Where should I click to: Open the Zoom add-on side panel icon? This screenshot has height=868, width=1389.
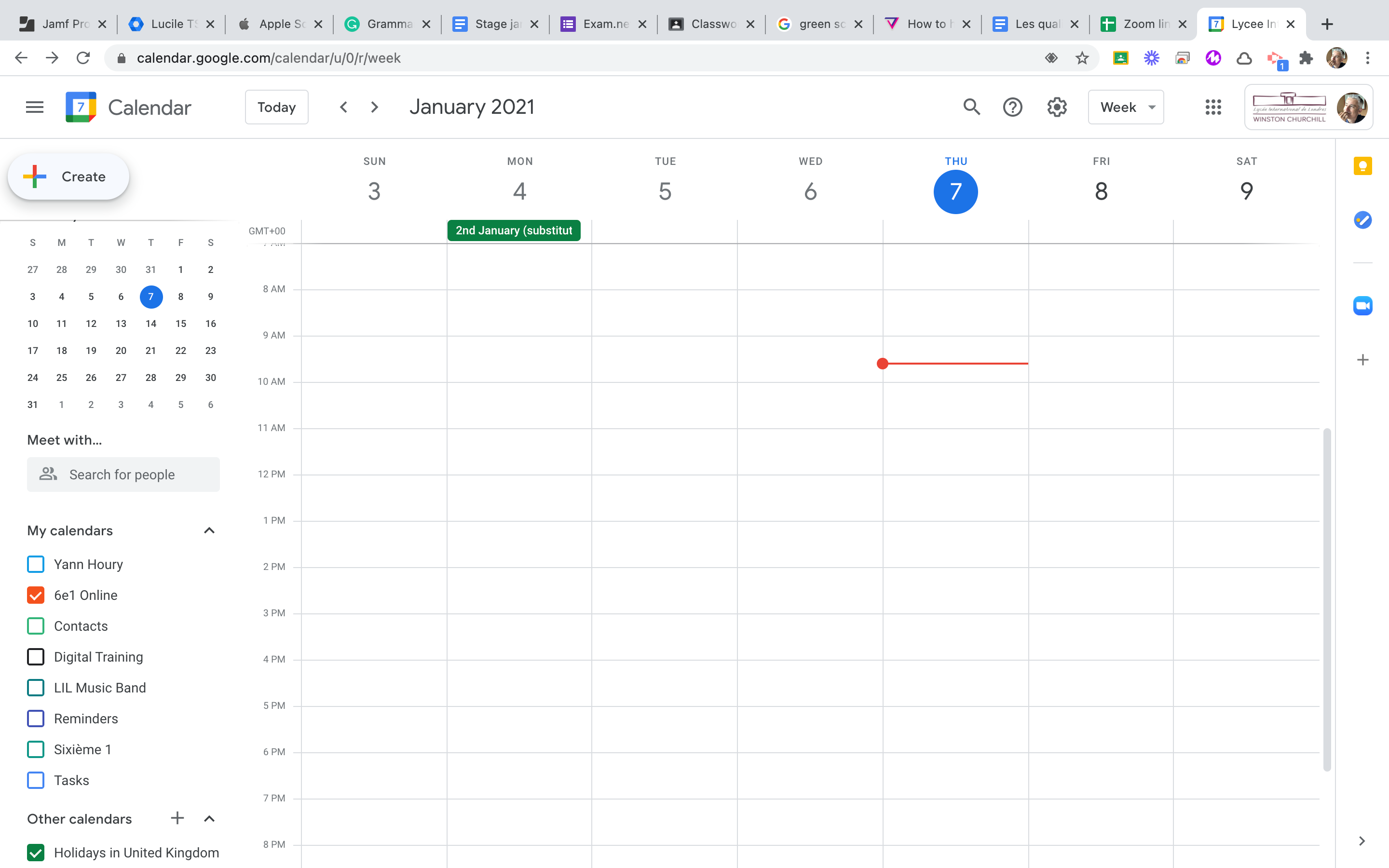[x=1362, y=305]
